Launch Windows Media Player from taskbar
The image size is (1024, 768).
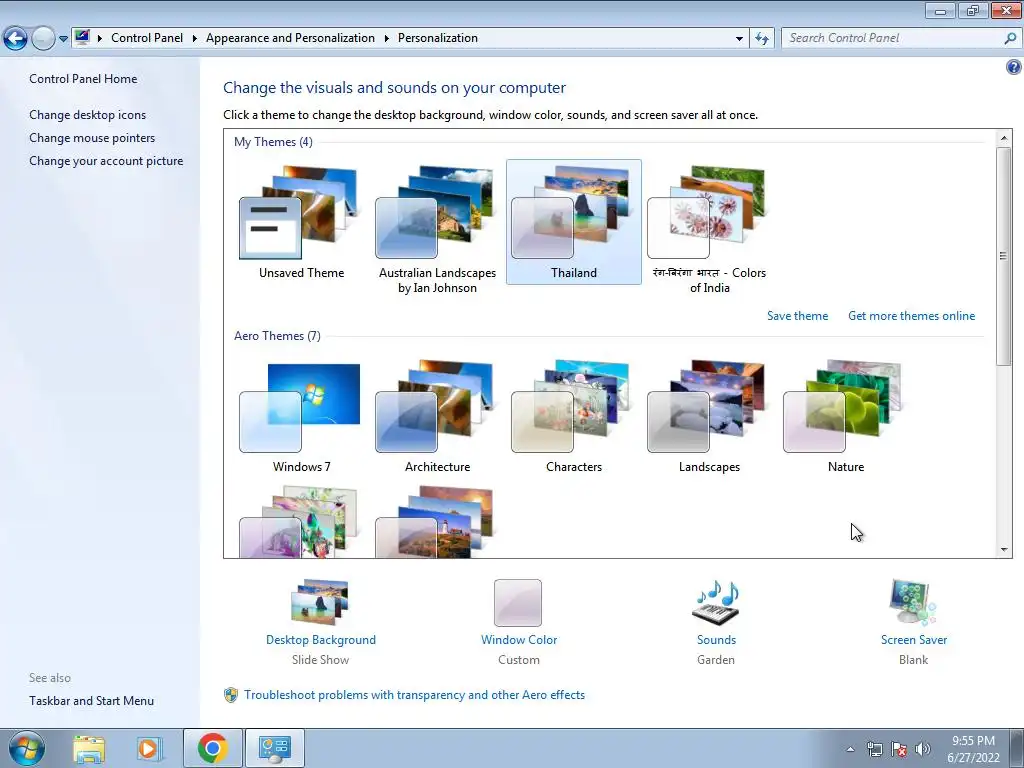(x=148, y=748)
